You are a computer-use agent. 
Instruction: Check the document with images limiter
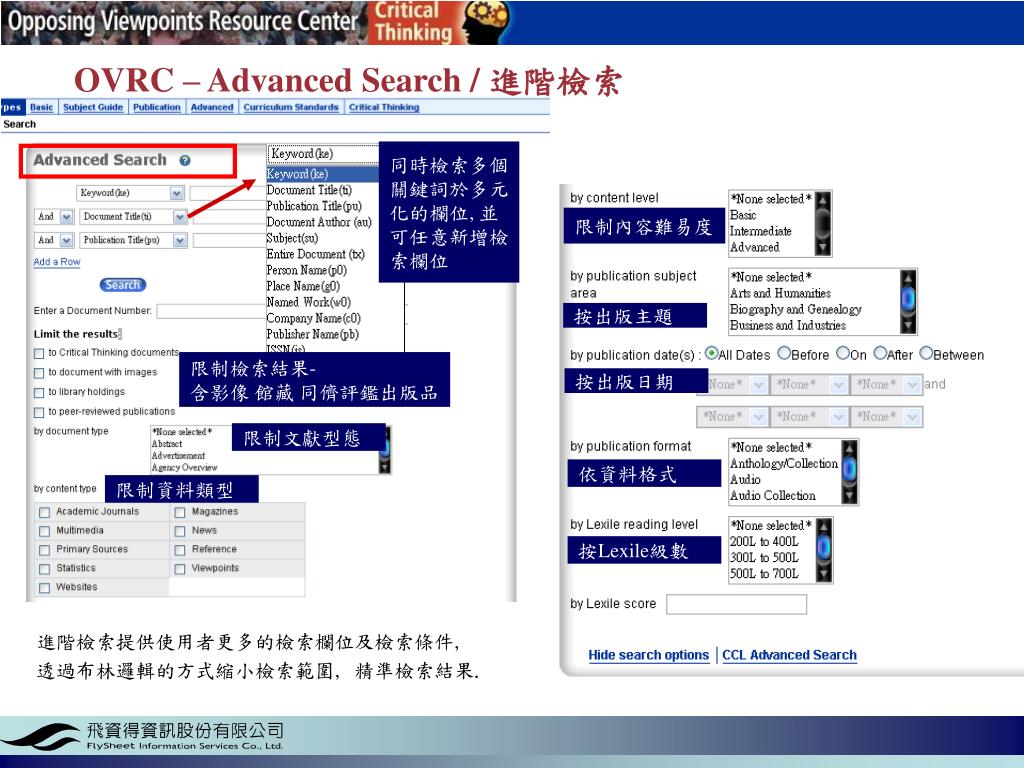point(39,373)
